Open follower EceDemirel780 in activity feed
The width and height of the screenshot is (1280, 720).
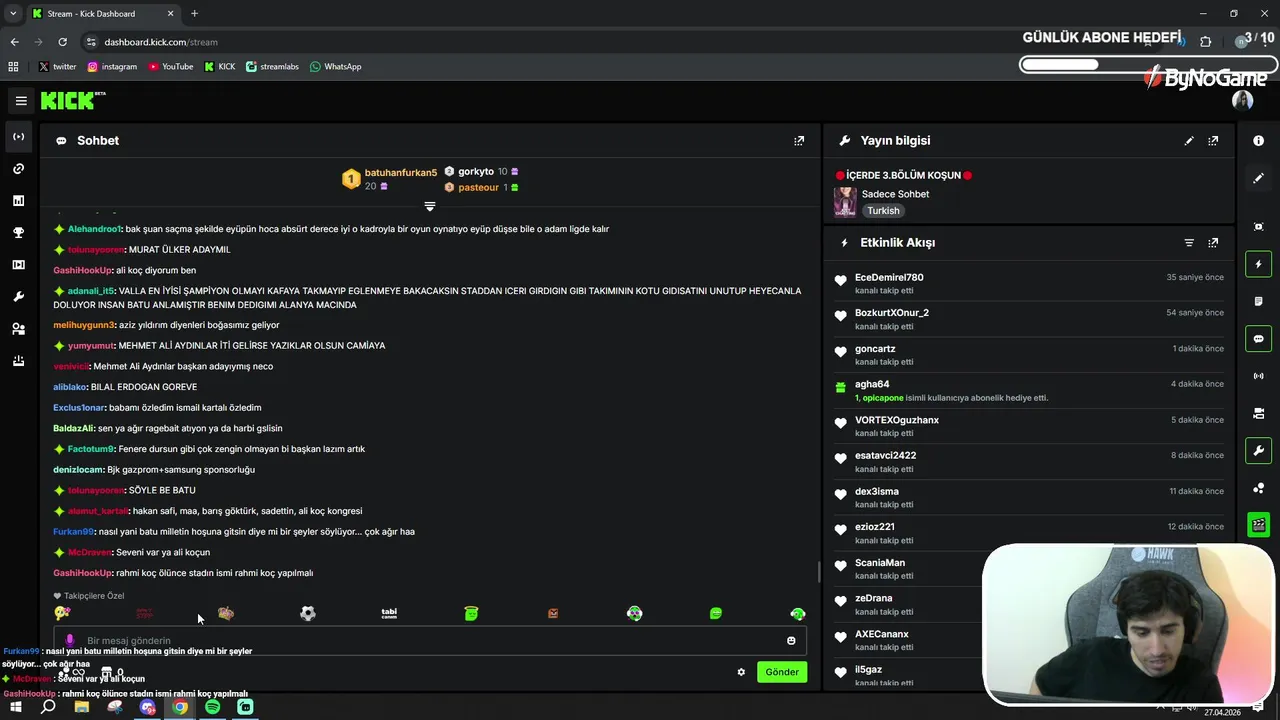889,278
